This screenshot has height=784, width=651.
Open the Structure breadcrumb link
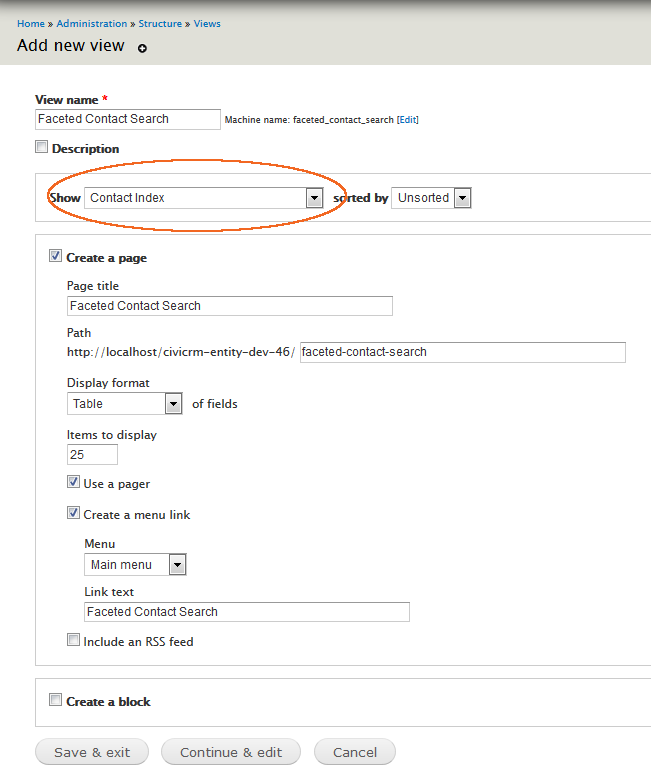[160, 24]
